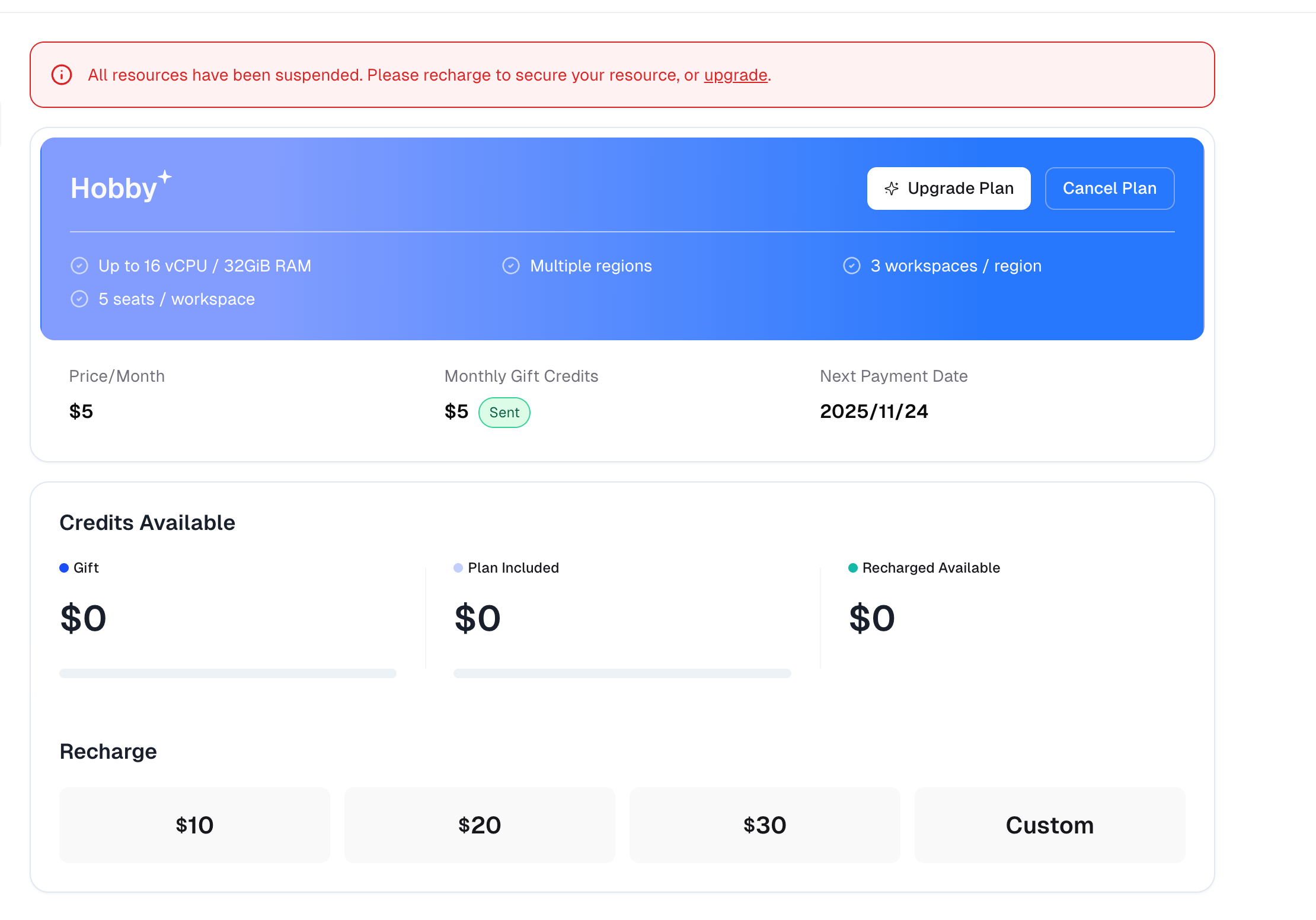This screenshot has width=1316, height=920.
Task: Click the Gift label text
Action: pos(86,568)
